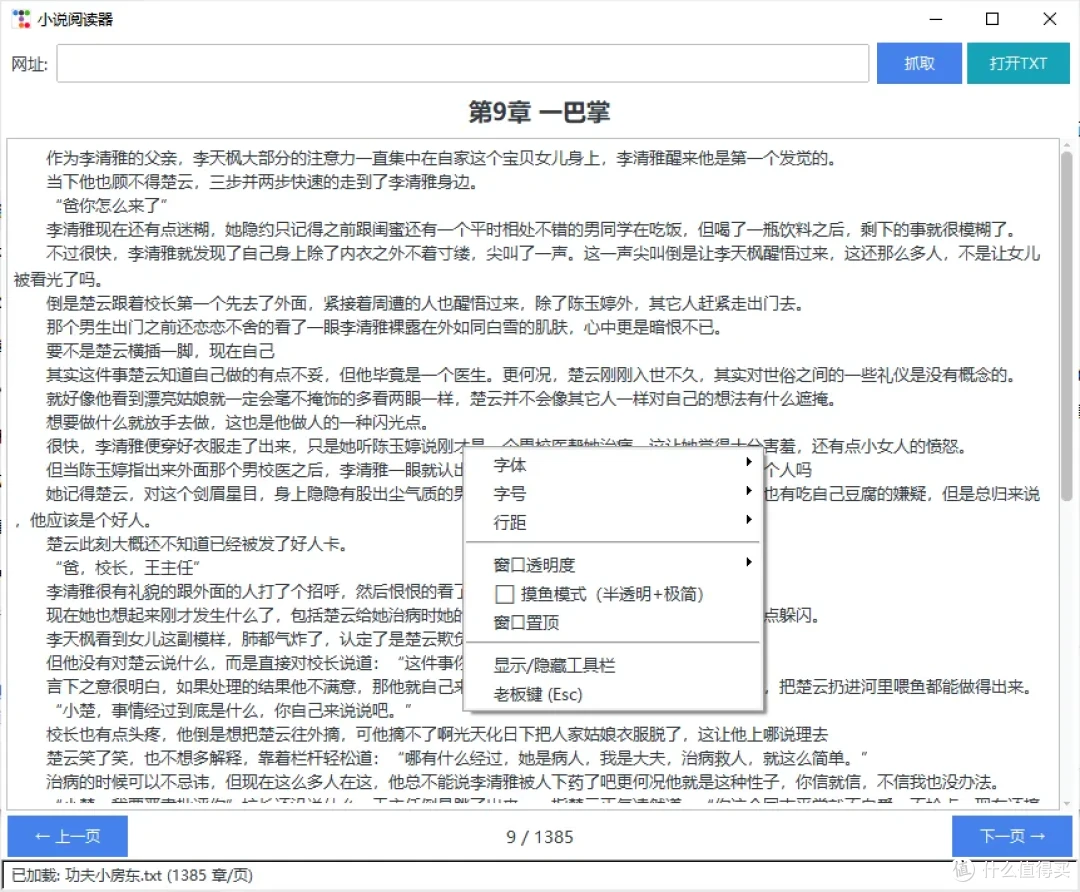1080x892 pixels.
Task: Go to previous page with 上一页
Action: [68, 836]
